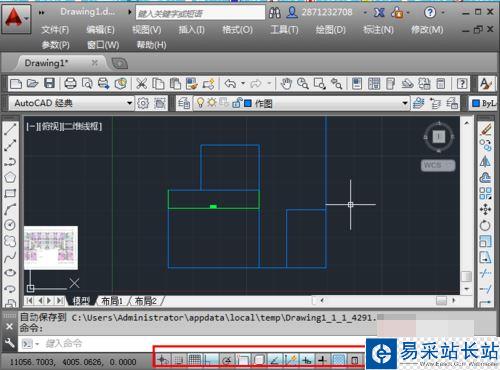The height and width of the screenshot is (370, 500).
Task: Select the Ellipse draw tool
Action: tap(10, 272)
